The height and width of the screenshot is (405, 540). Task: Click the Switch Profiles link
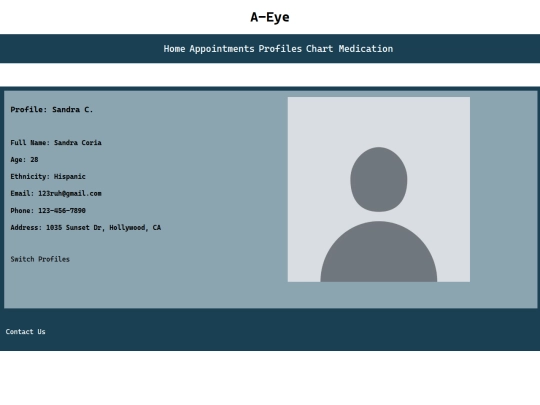(x=40, y=259)
